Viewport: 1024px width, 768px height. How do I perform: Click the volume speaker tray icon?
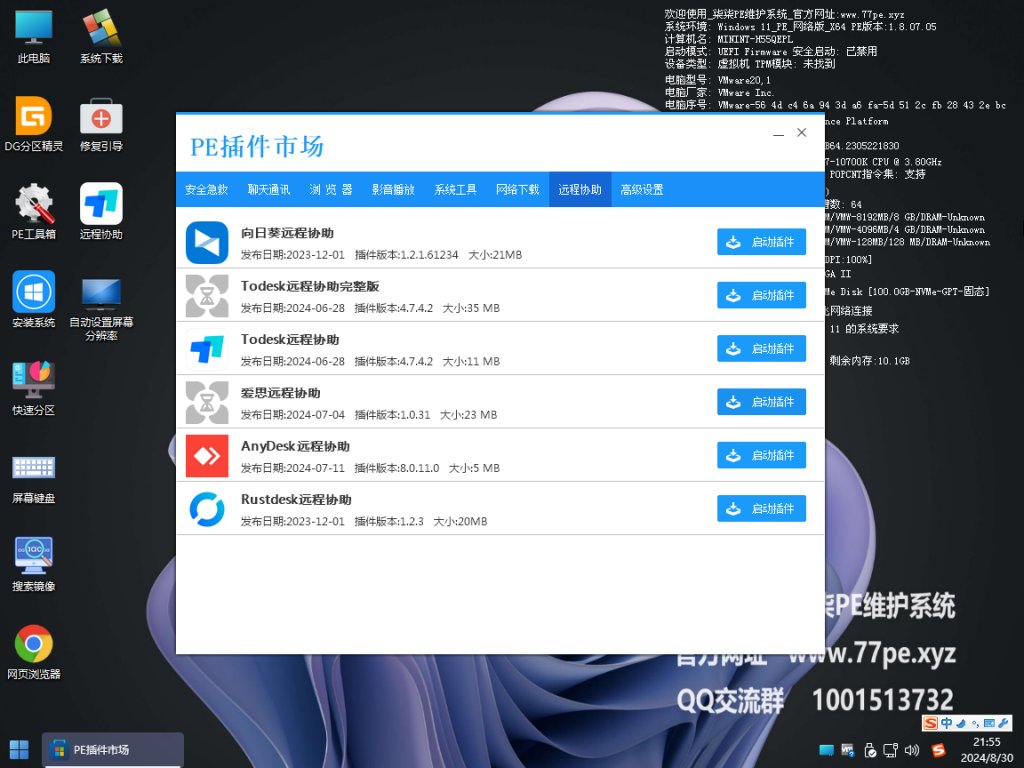coord(912,750)
